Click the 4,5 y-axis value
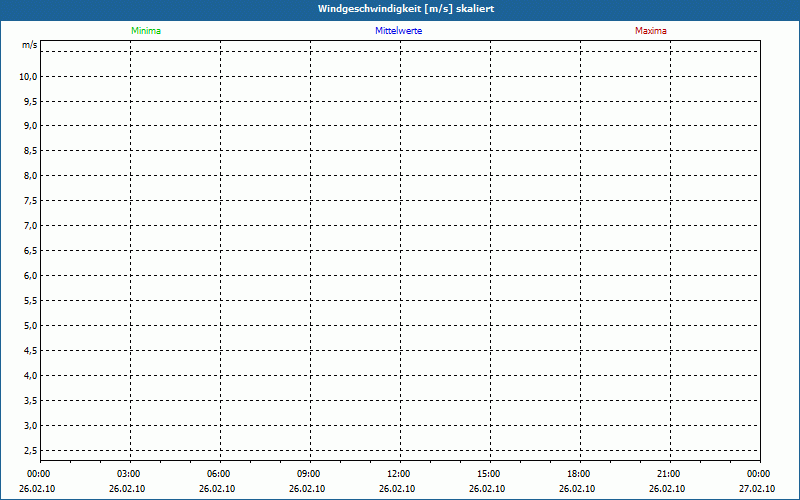Viewport: 800px width, 500px height. click(x=31, y=351)
